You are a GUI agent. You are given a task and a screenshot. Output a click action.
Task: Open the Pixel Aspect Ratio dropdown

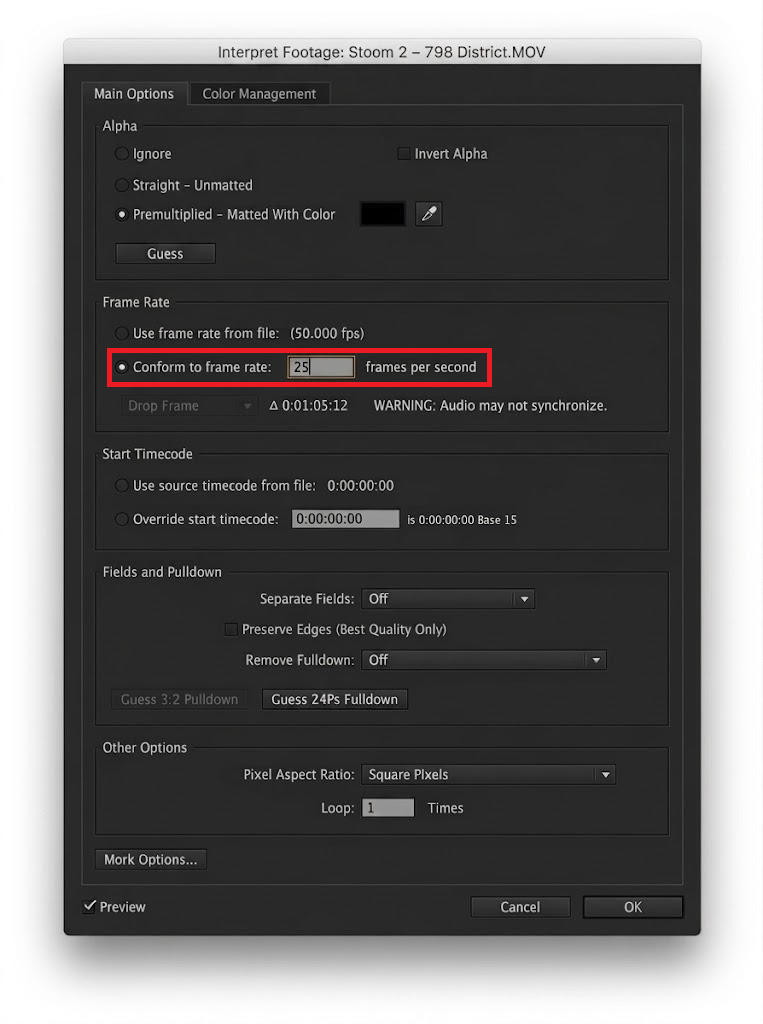[x=489, y=775]
